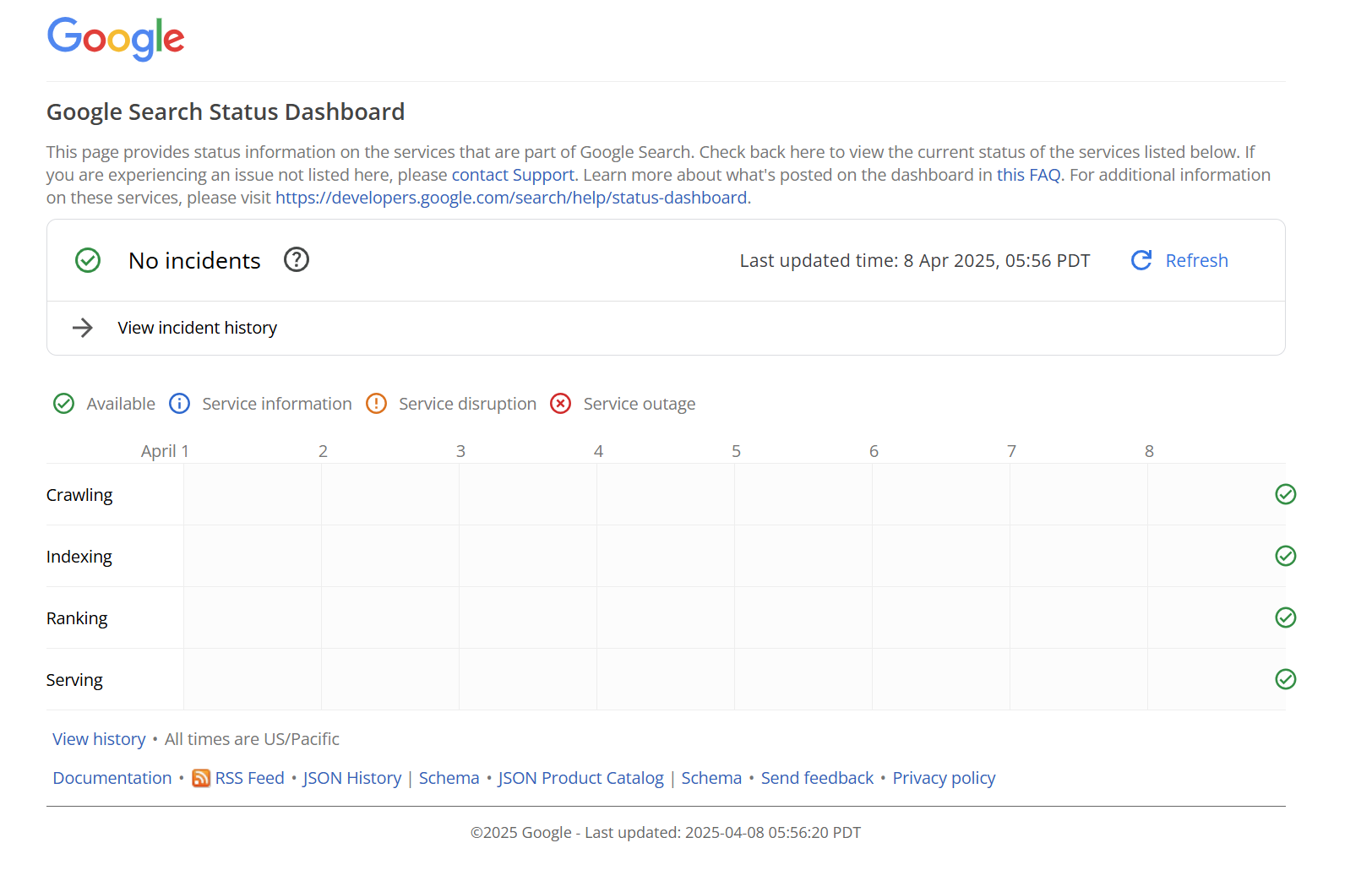Click the Service disruption legend label
Image resolution: width=1372 pixels, height=892 pixels.
tap(467, 404)
